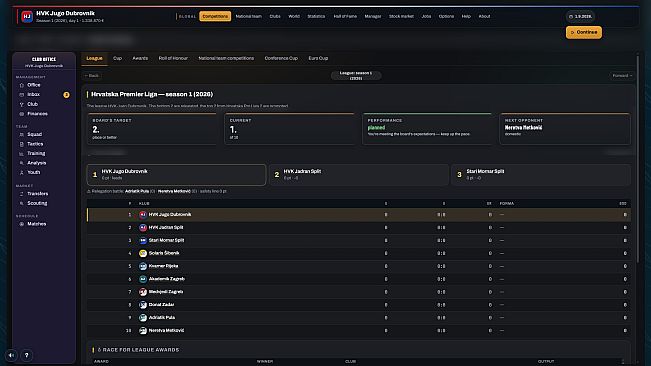Click the Solaris Šibenik club crest
Viewport: 651px width, 366px height.
pos(143,253)
